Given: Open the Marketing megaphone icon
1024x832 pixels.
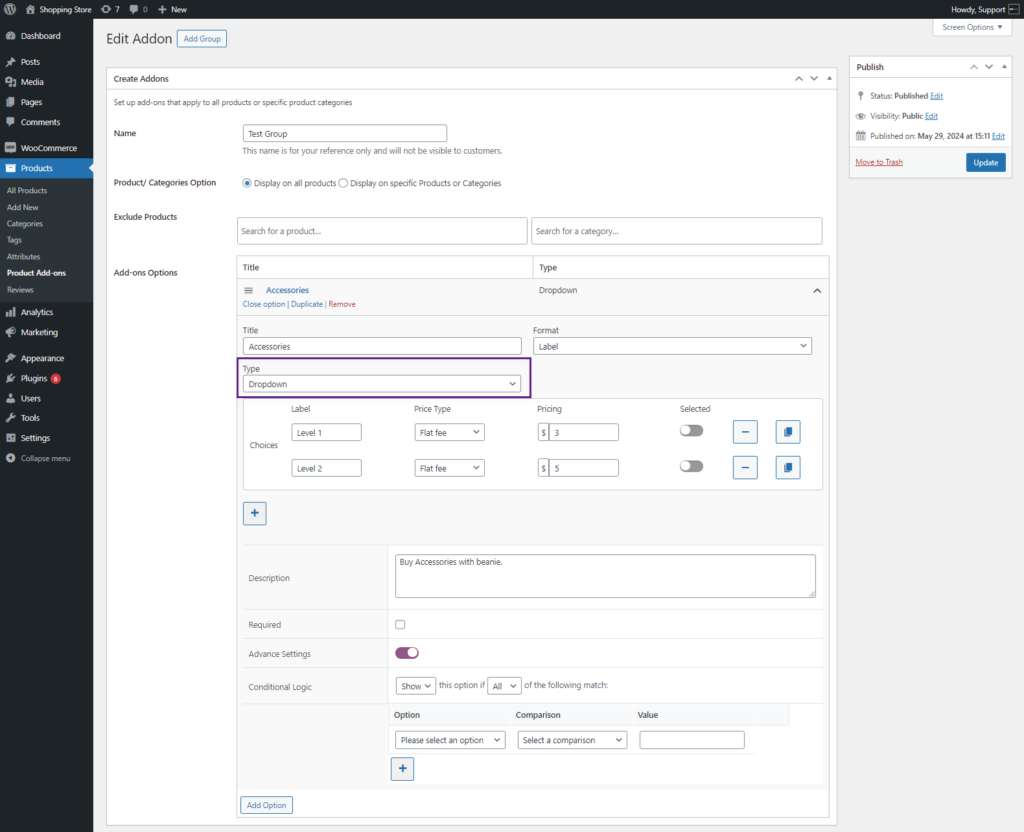Looking at the screenshot, I should [10, 332].
